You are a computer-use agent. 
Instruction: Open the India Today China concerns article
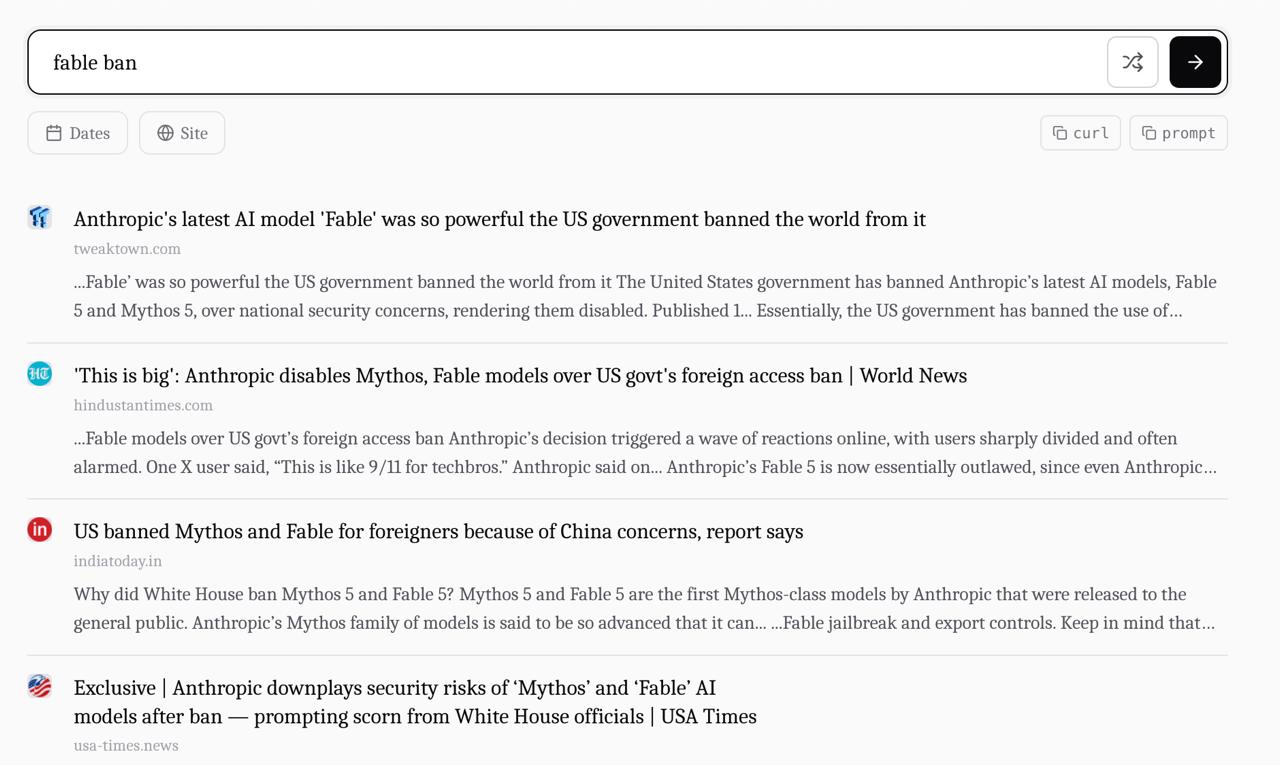click(438, 531)
